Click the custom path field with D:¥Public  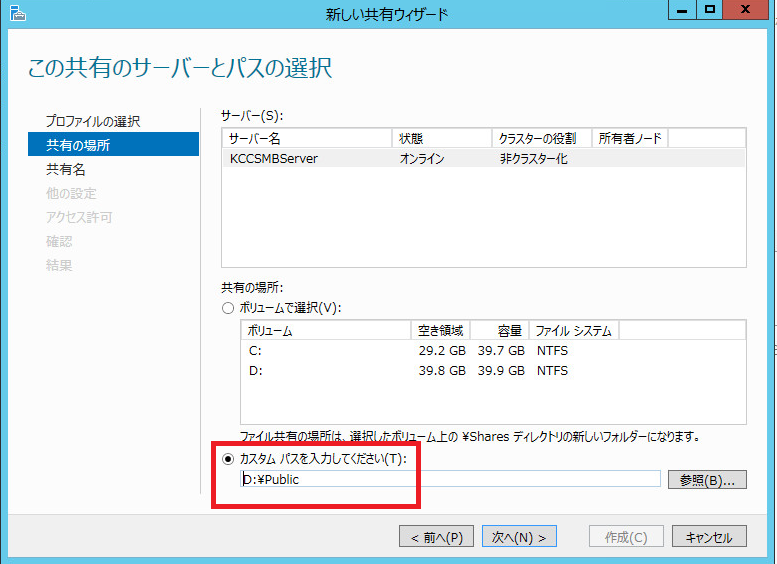pyautogui.click(x=450, y=479)
